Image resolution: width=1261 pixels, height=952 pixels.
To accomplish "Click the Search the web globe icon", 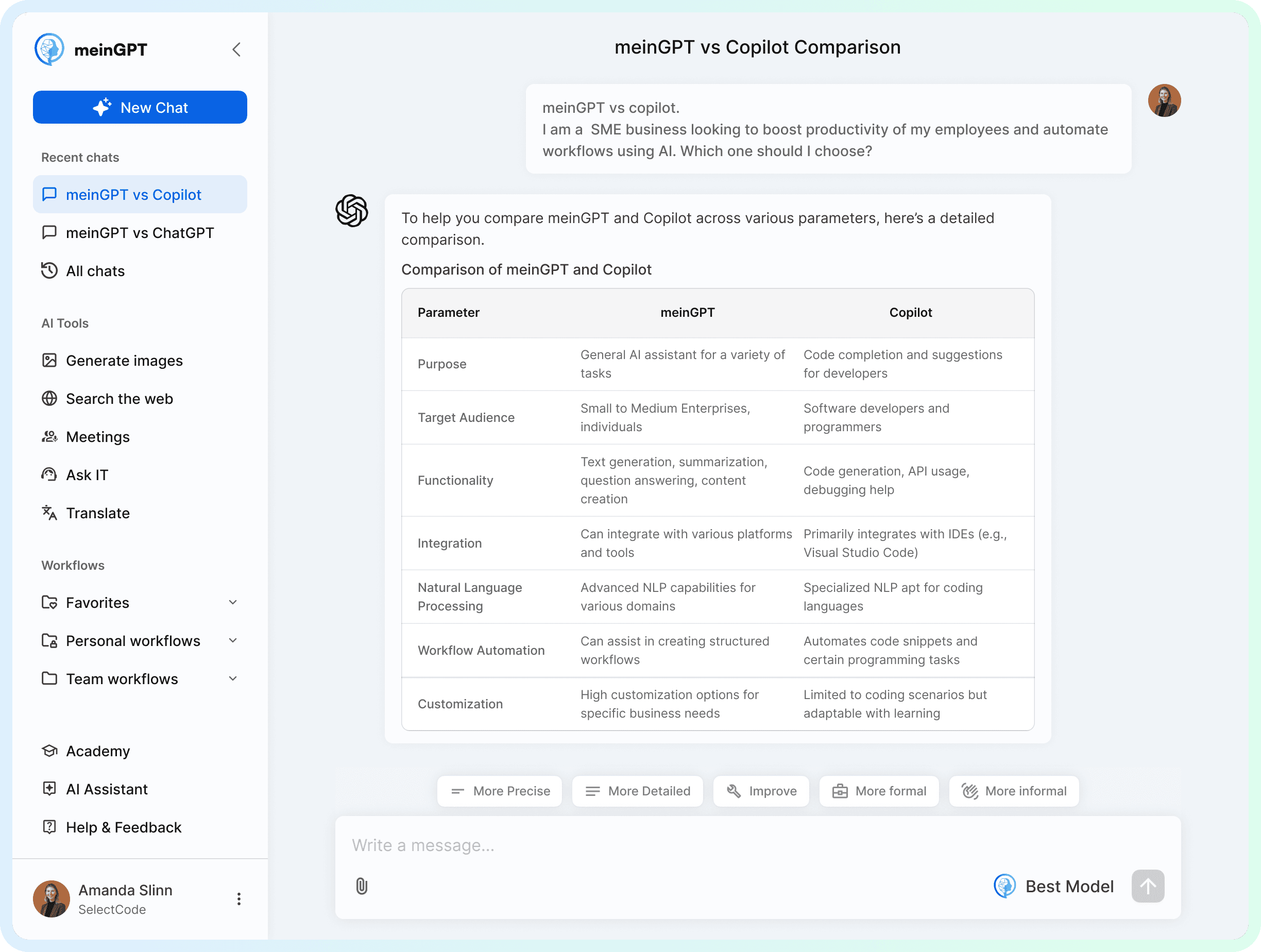I will pos(49,399).
